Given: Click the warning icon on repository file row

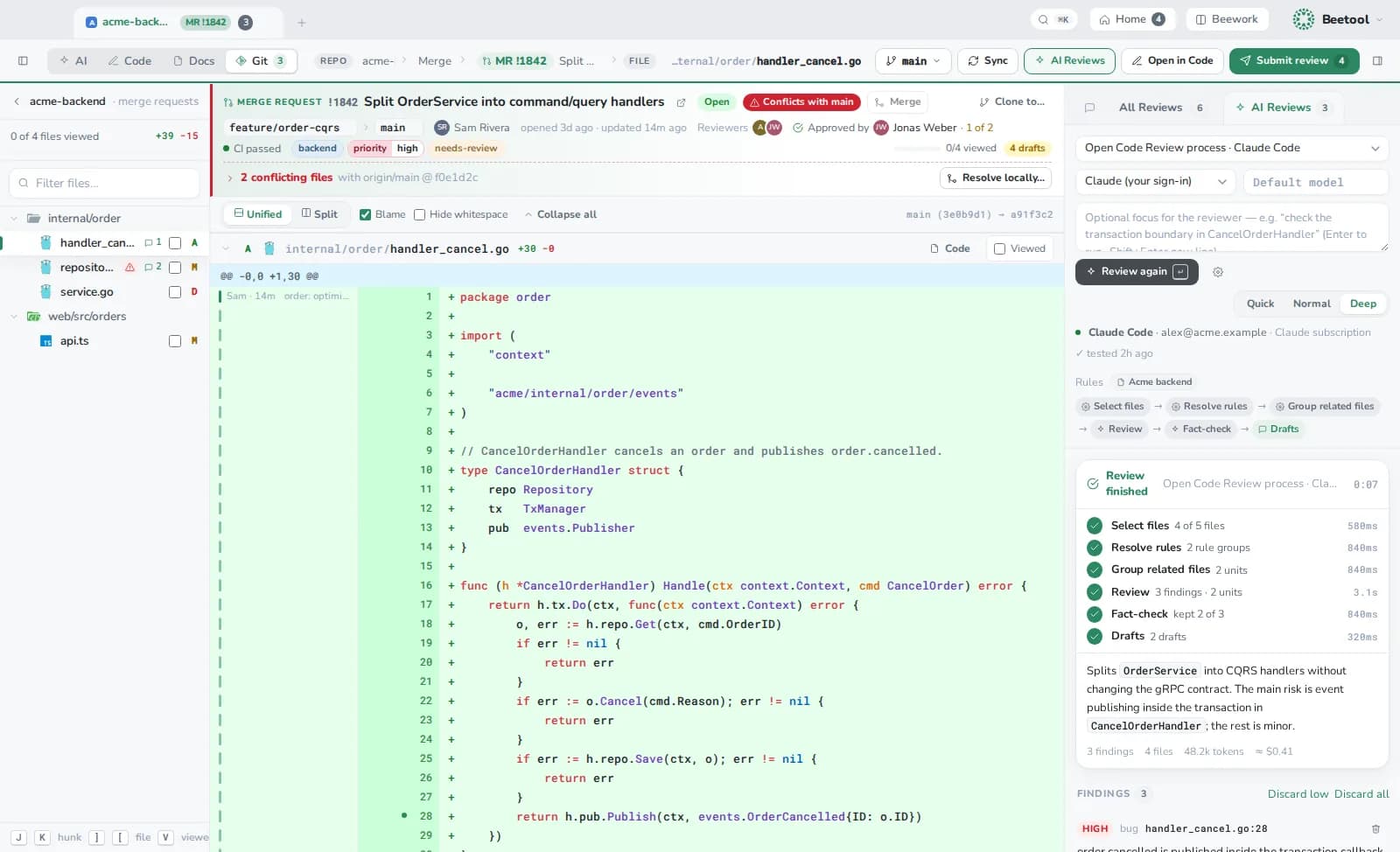Looking at the screenshot, I should pyautogui.click(x=129, y=267).
